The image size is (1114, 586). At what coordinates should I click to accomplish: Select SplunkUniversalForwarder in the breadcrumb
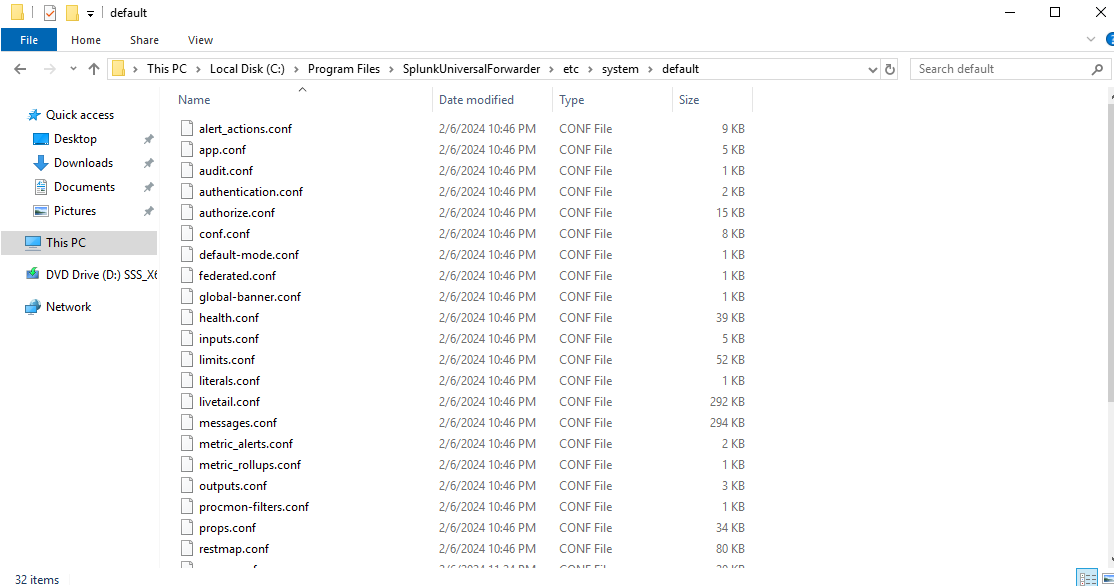tap(472, 69)
